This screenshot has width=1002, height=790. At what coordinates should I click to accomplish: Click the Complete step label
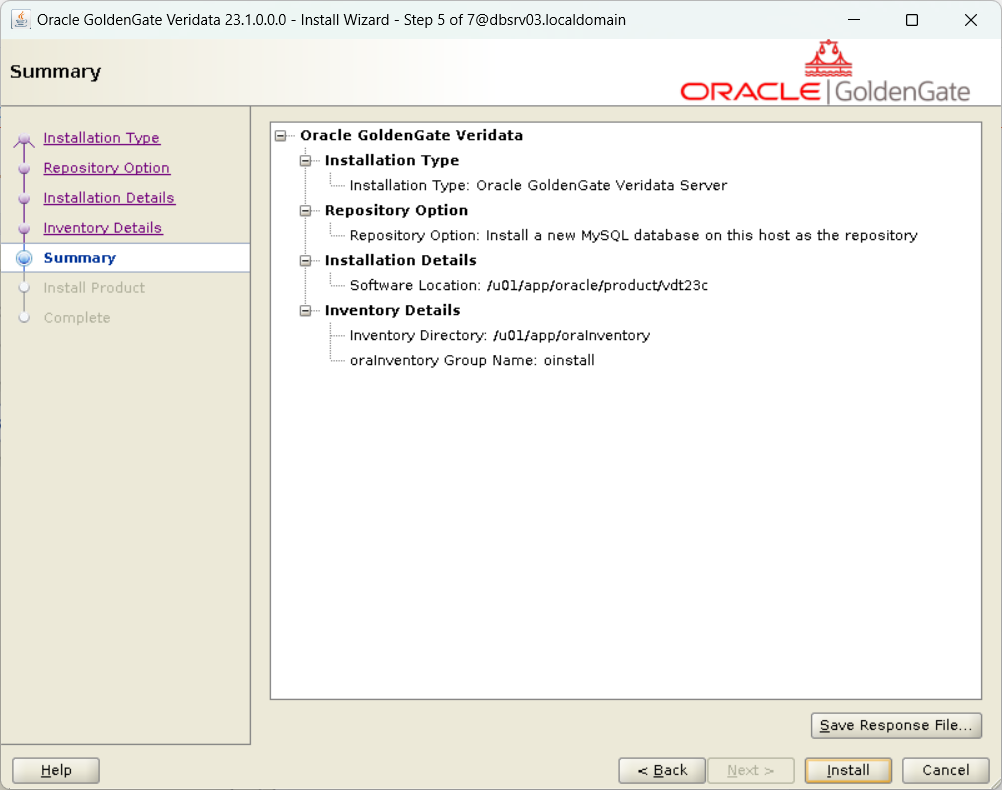77,318
